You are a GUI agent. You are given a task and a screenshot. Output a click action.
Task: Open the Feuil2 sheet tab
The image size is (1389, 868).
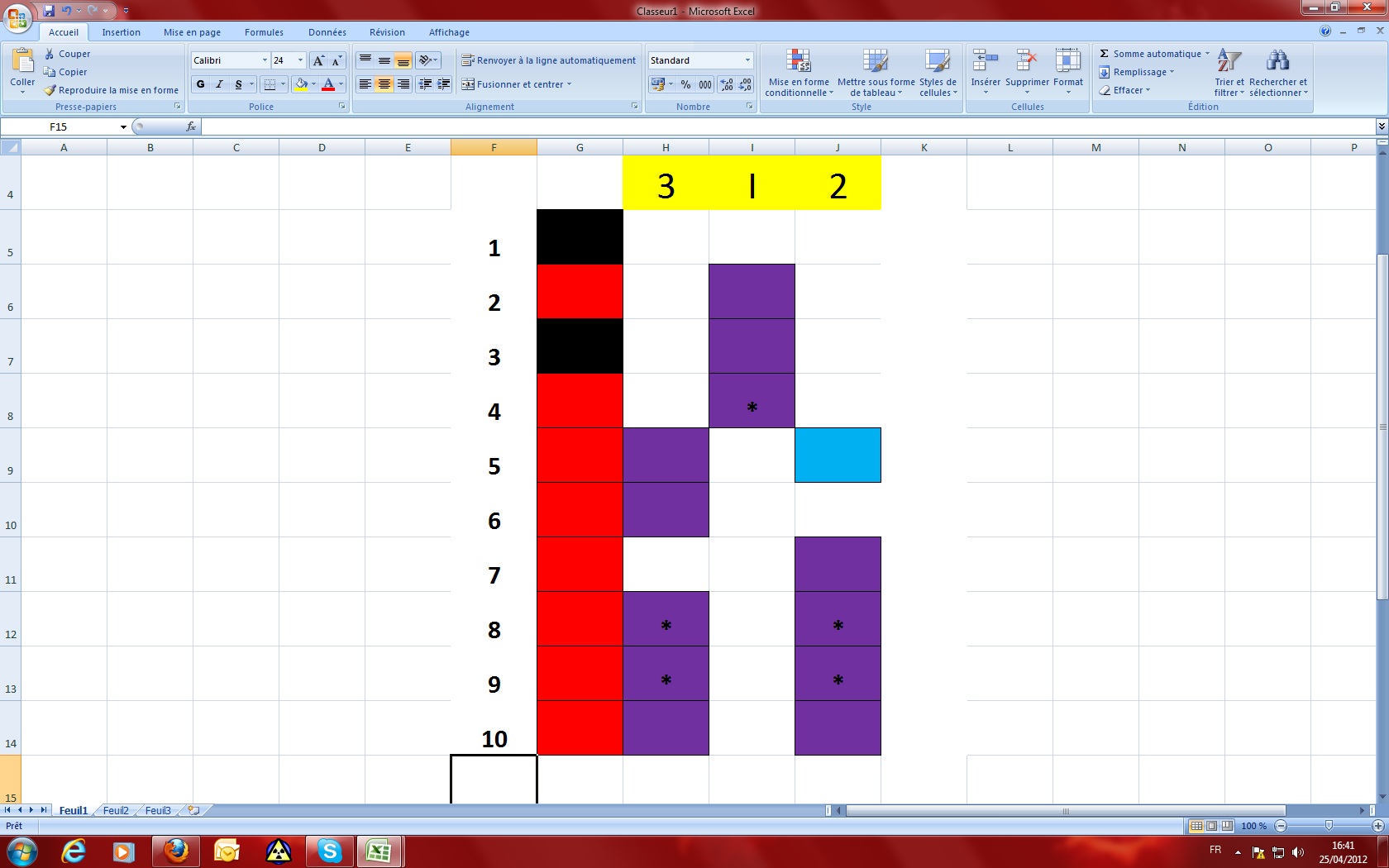pyautogui.click(x=116, y=811)
